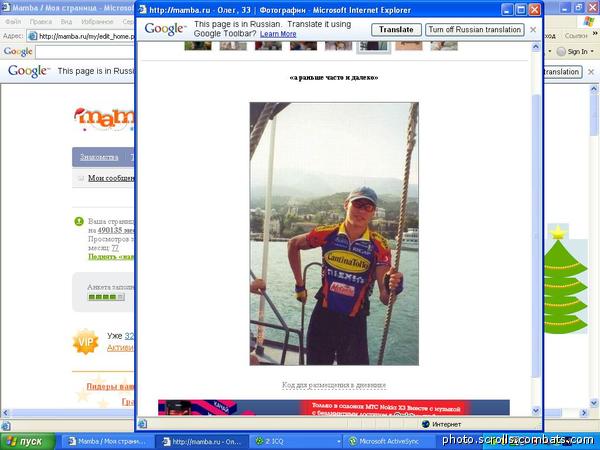
Task: Click the Mamba logo with Santa hat
Action: (104, 119)
